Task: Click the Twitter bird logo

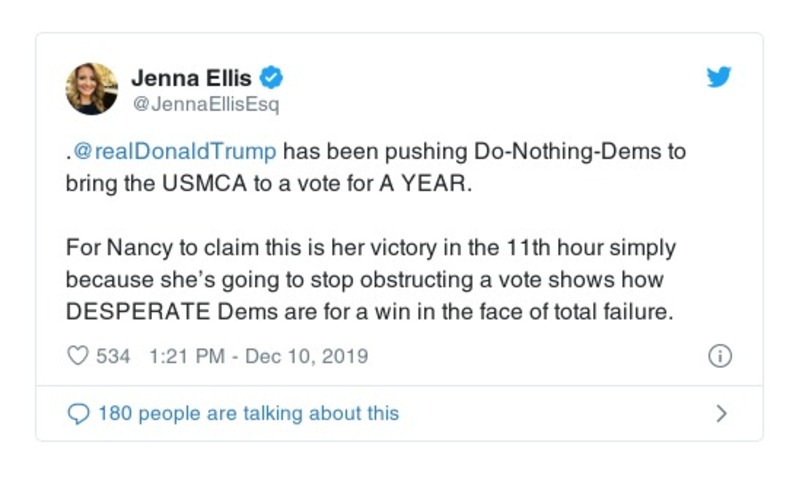Action: click(x=718, y=78)
